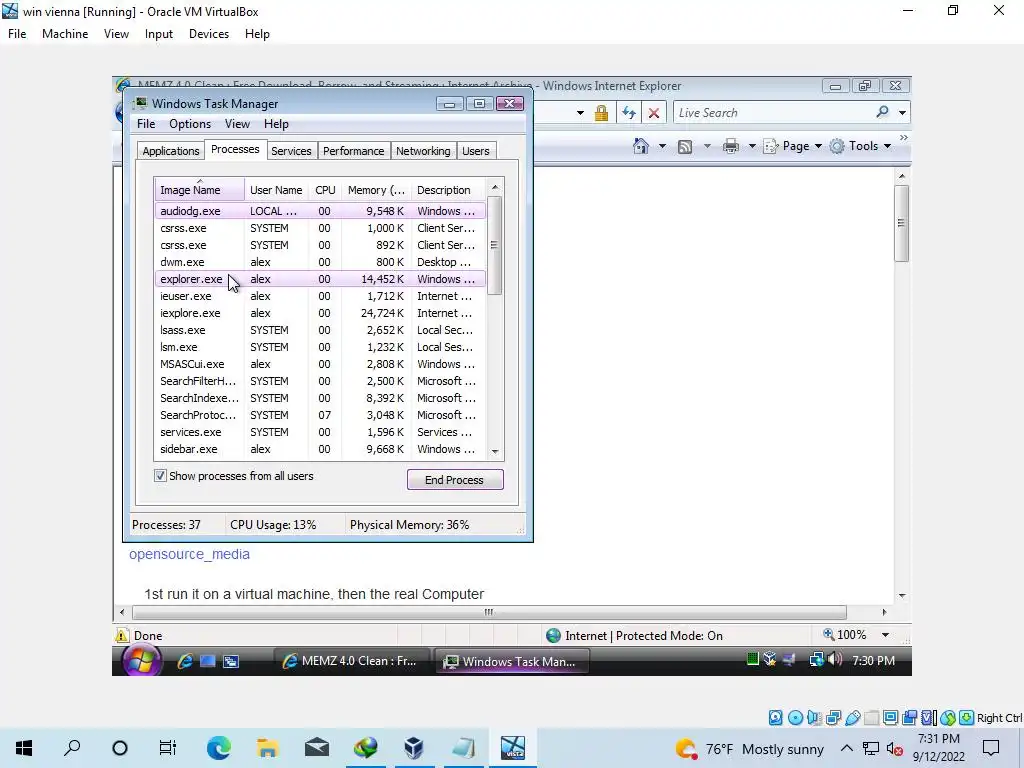Click the Vista tray volume speaker icon

pyautogui.click(x=835, y=660)
